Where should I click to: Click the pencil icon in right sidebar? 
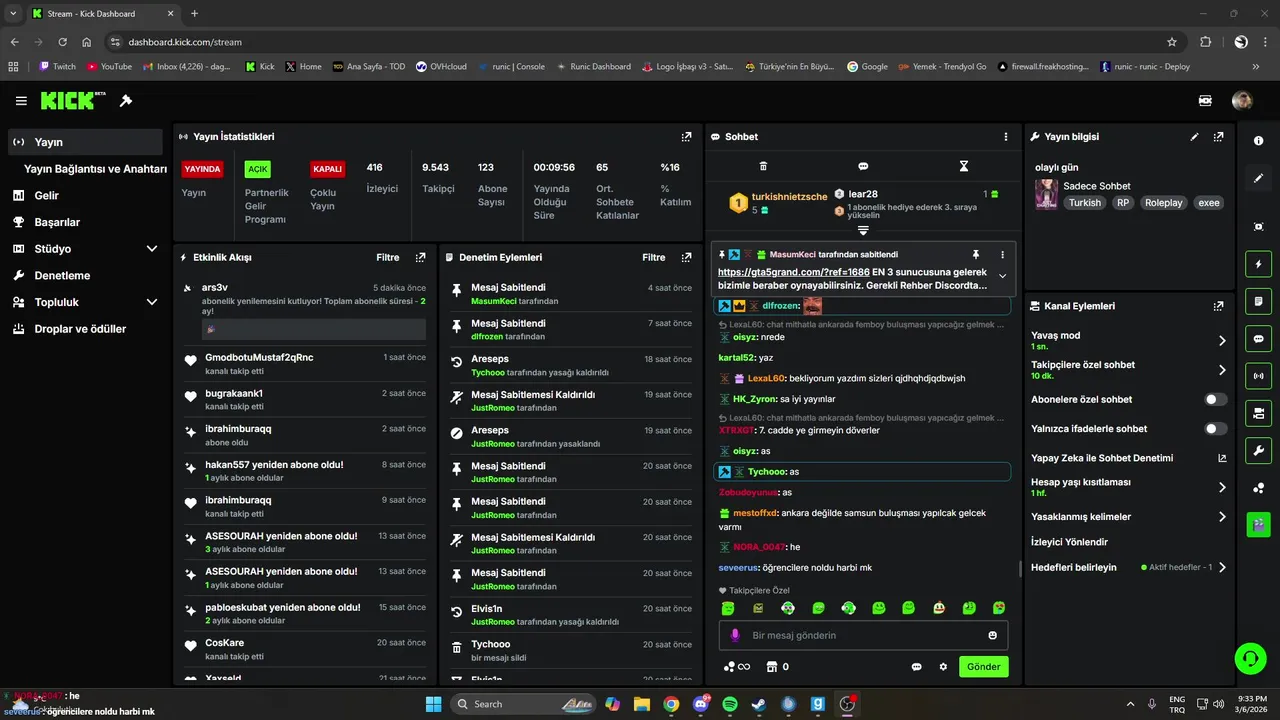pos(1258,178)
